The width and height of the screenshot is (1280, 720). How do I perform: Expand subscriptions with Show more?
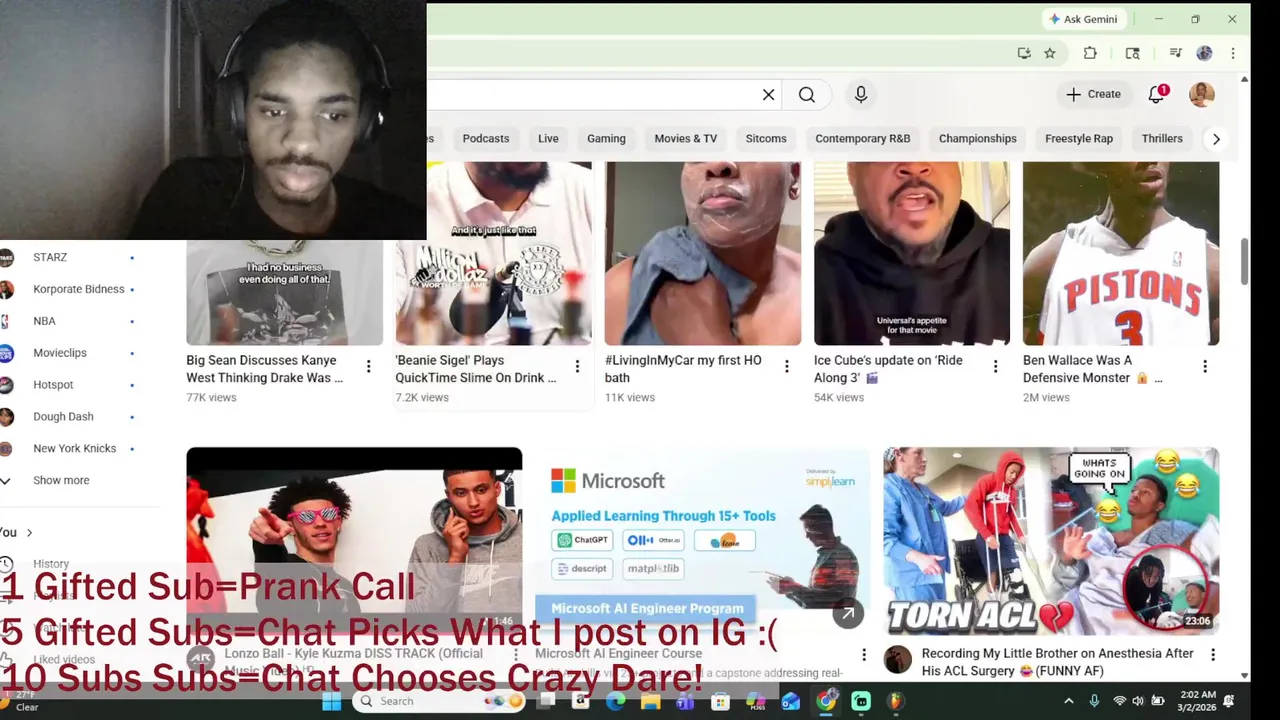pyautogui.click(x=61, y=480)
